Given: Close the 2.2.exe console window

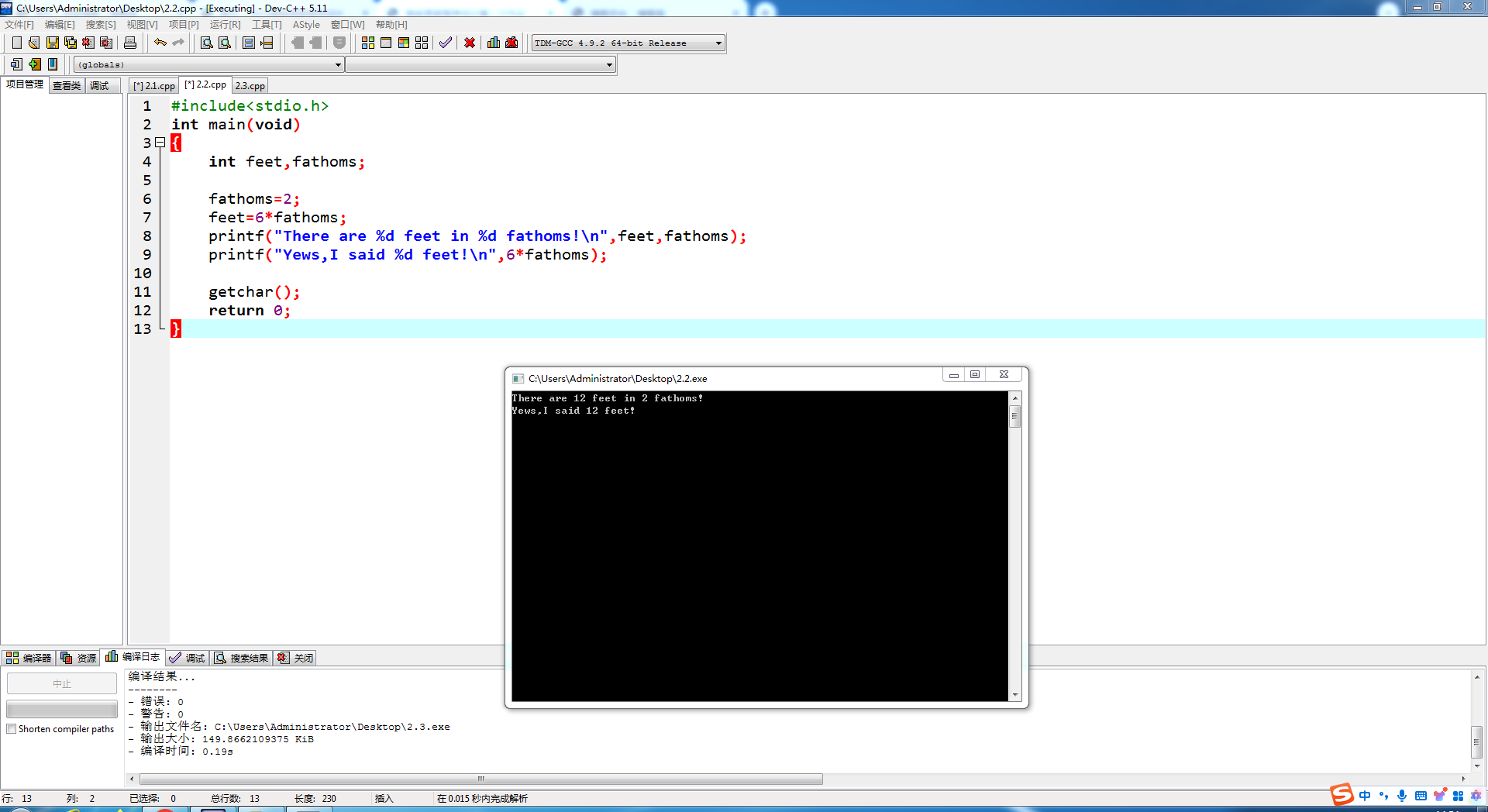Looking at the screenshot, I should click(1004, 375).
